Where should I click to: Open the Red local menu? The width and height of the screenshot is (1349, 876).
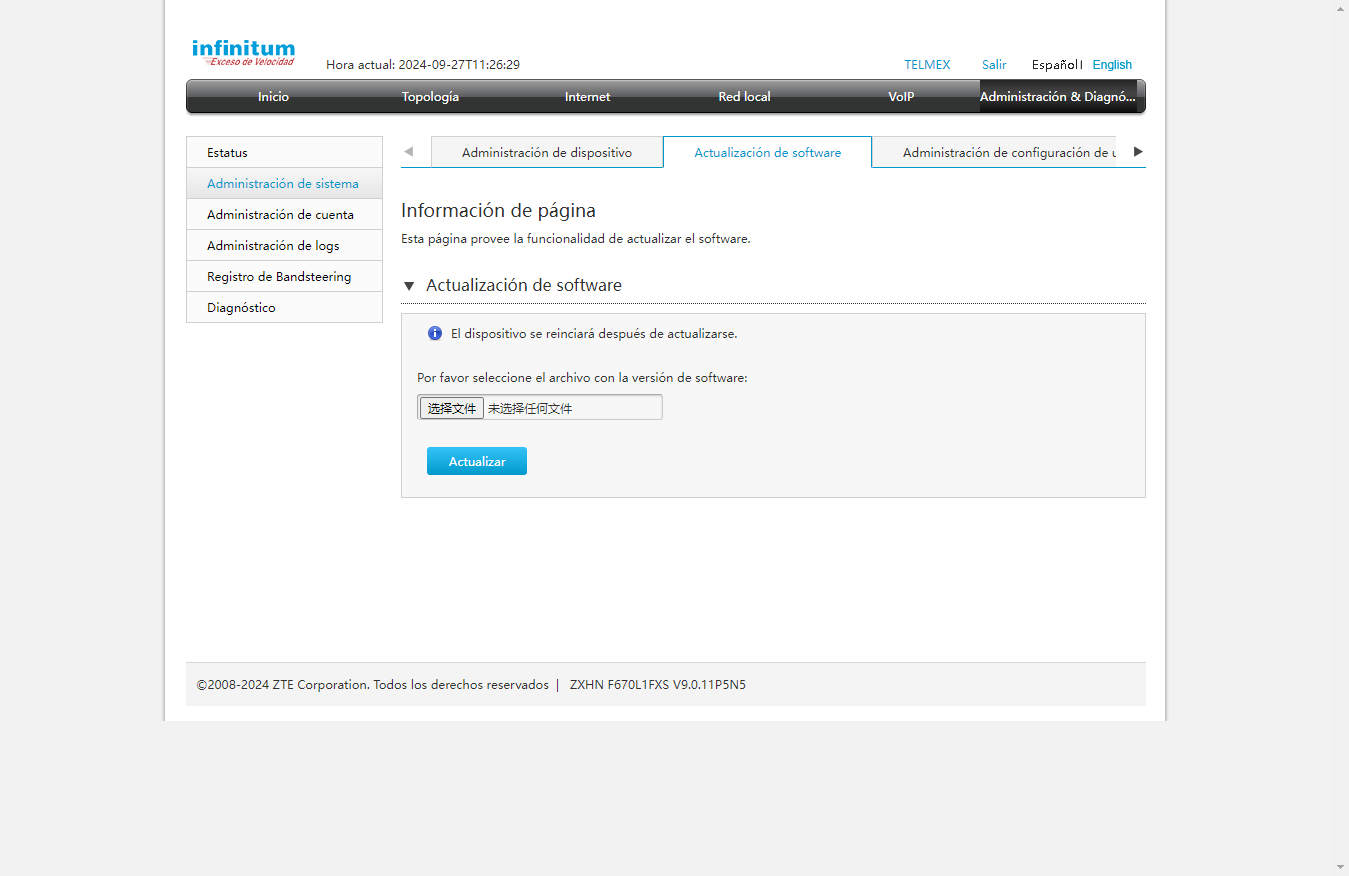pyautogui.click(x=744, y=97)
